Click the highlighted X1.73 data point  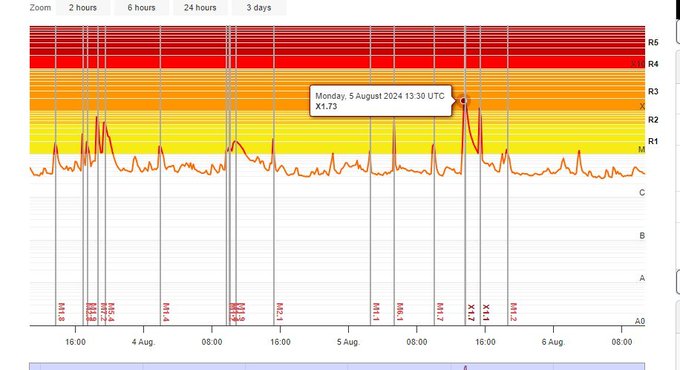click(x=463, y=101)
